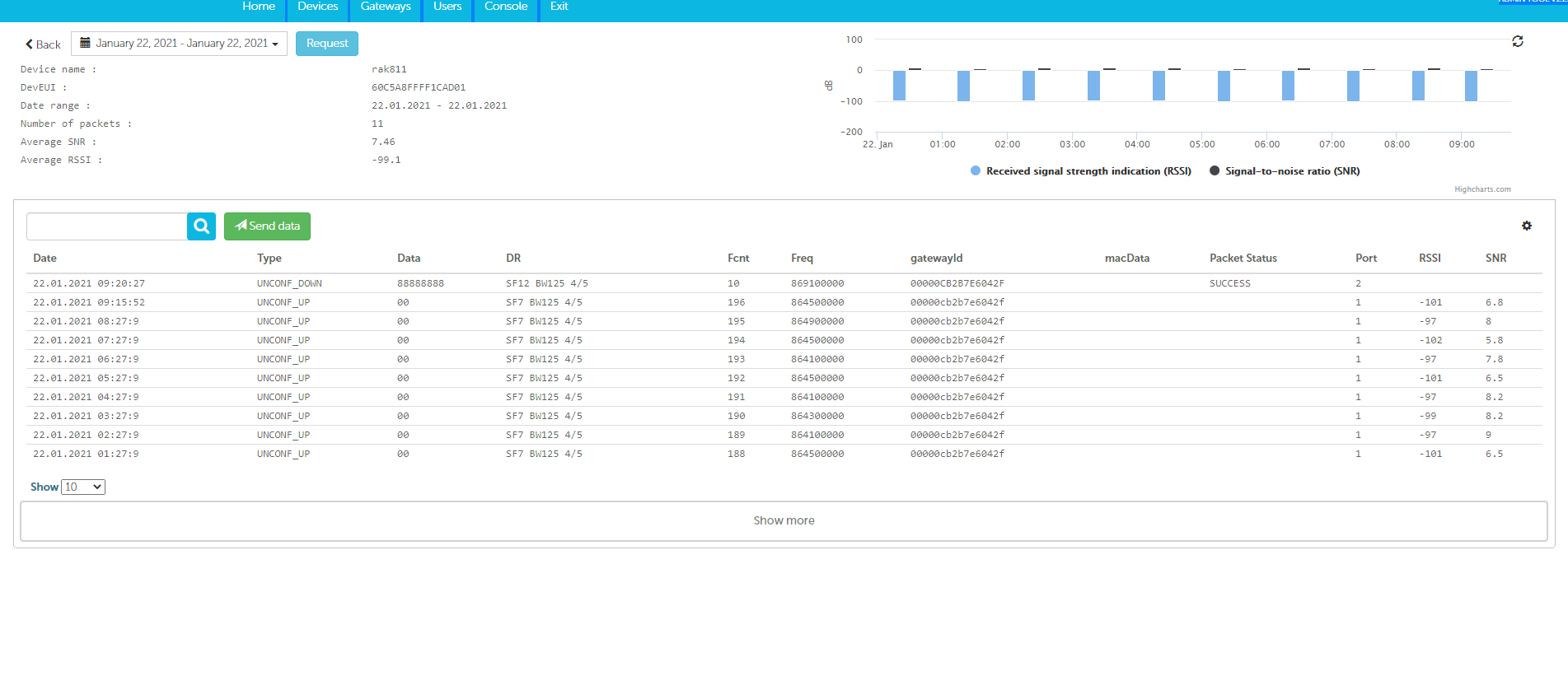
Task: Select the UNCONF_DOWN packet type cell
Action: click(289, 283)
